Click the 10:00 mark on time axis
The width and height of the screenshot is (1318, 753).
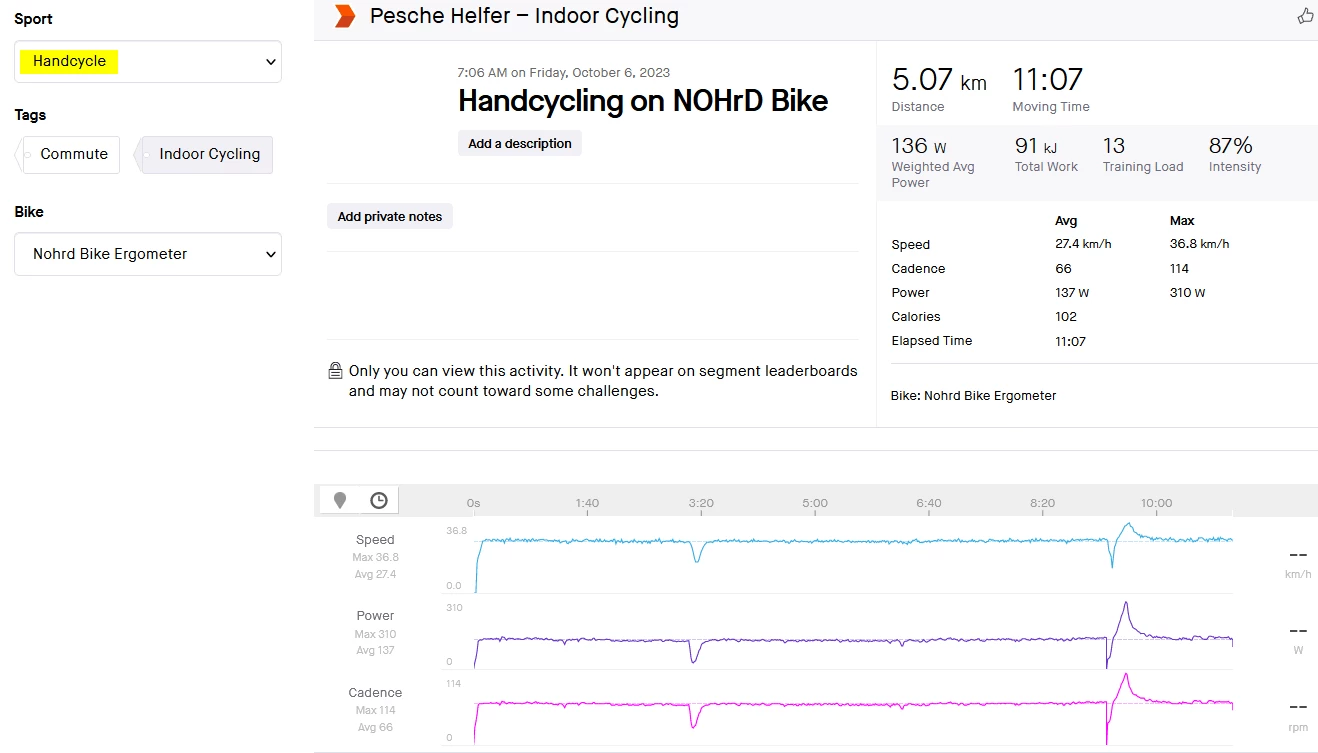pyautogui.click(x=1156, y=503)
